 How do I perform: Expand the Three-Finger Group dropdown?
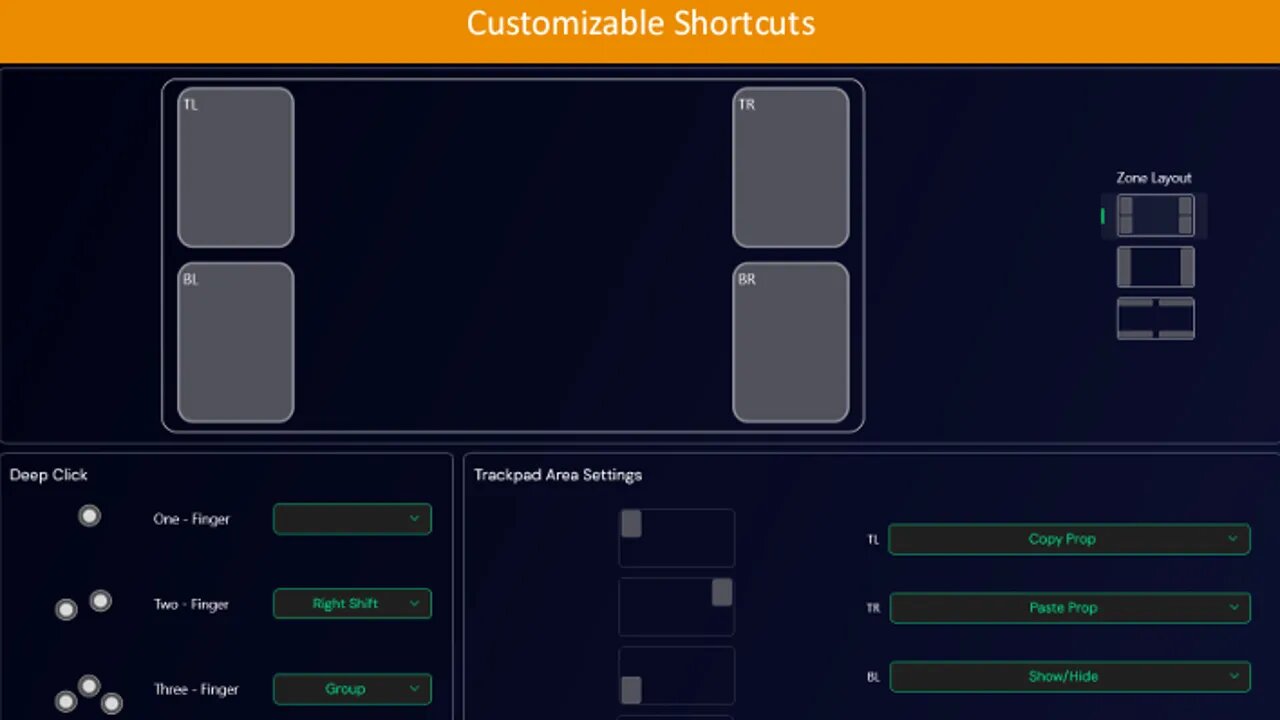click(x=352, y=689)
